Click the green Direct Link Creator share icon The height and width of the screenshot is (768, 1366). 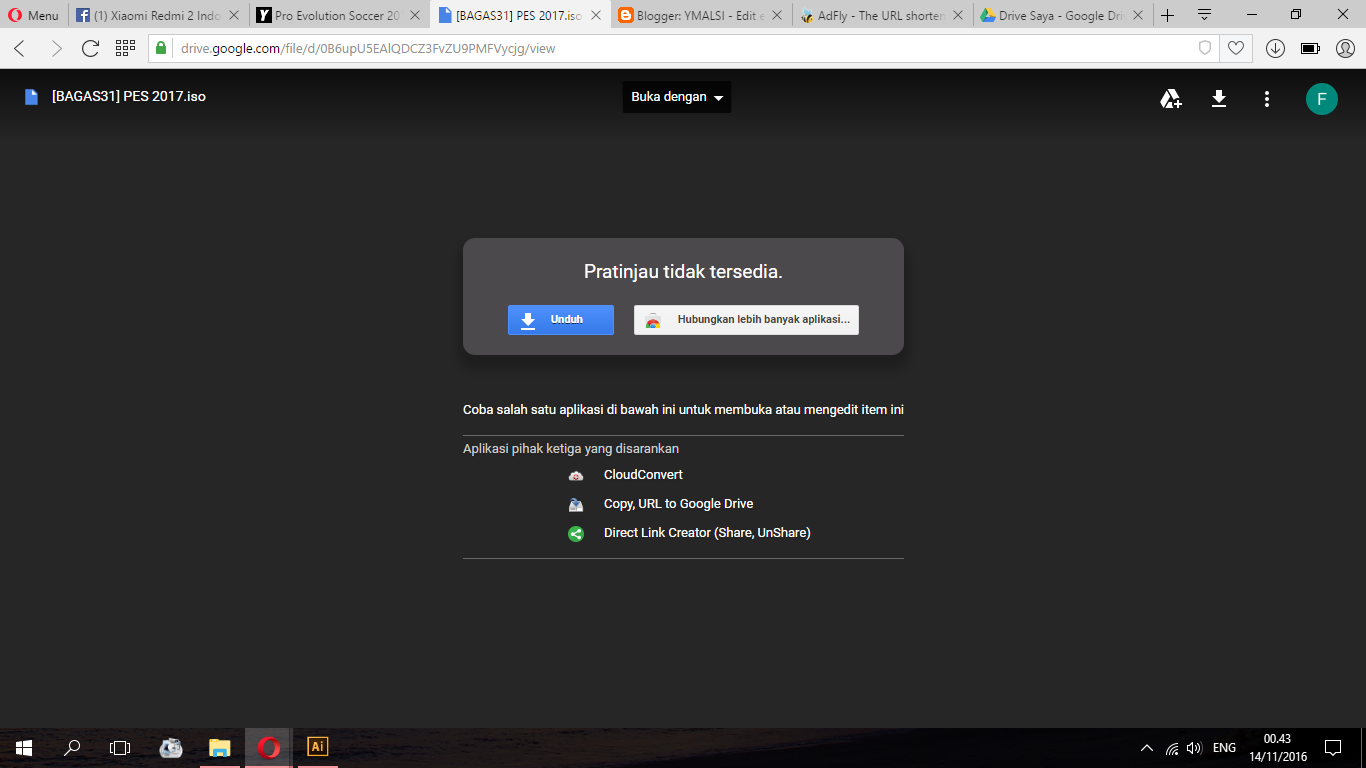click(x=576, y=534)
